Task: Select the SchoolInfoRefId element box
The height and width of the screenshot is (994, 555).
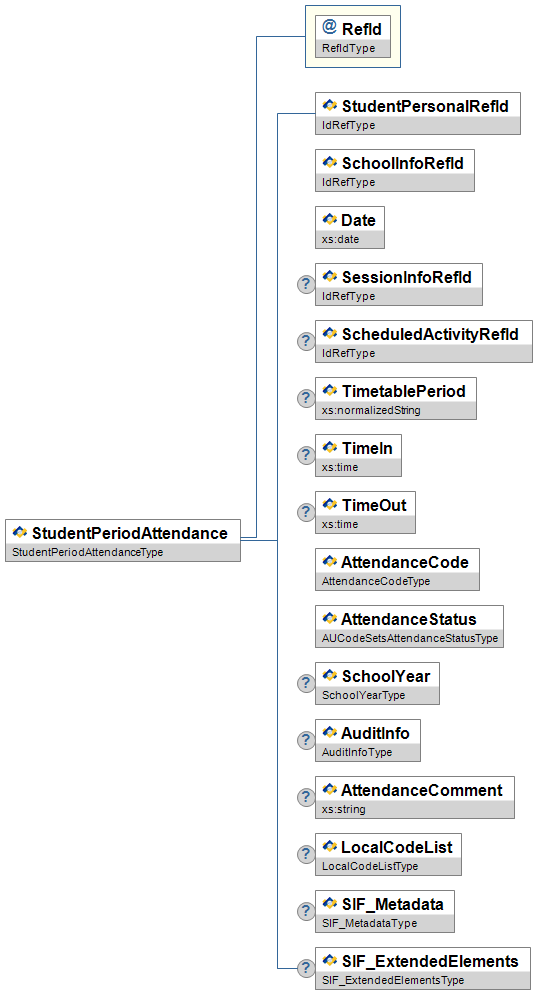Action: coord(395,170)
